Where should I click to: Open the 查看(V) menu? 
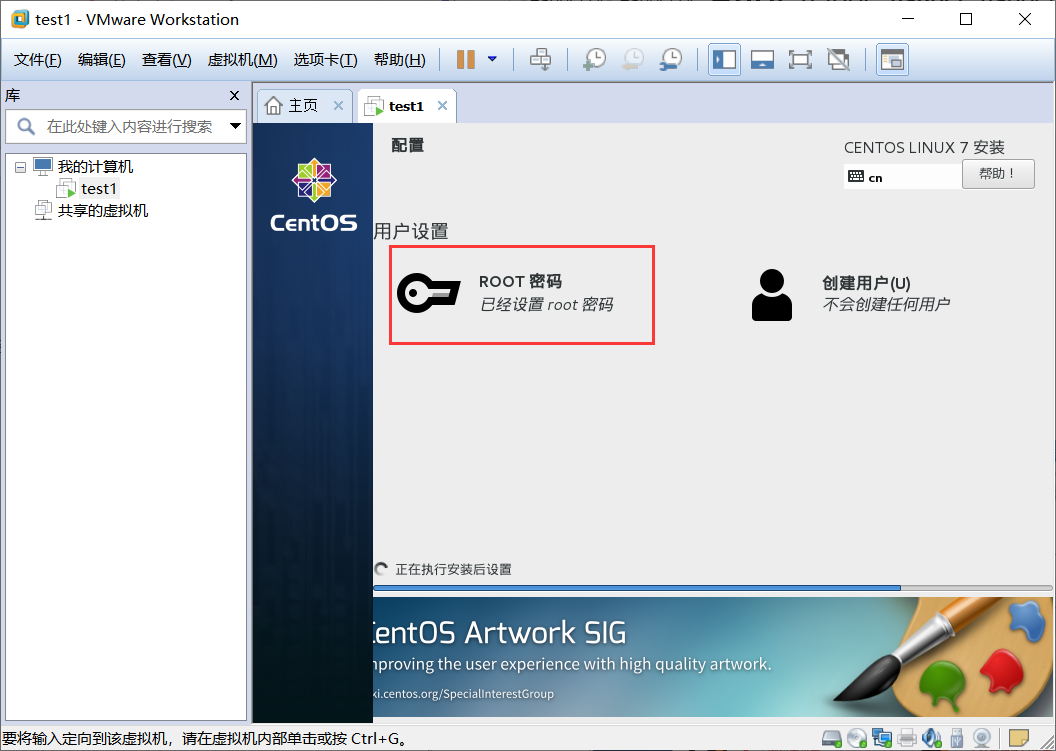(166, 60)
